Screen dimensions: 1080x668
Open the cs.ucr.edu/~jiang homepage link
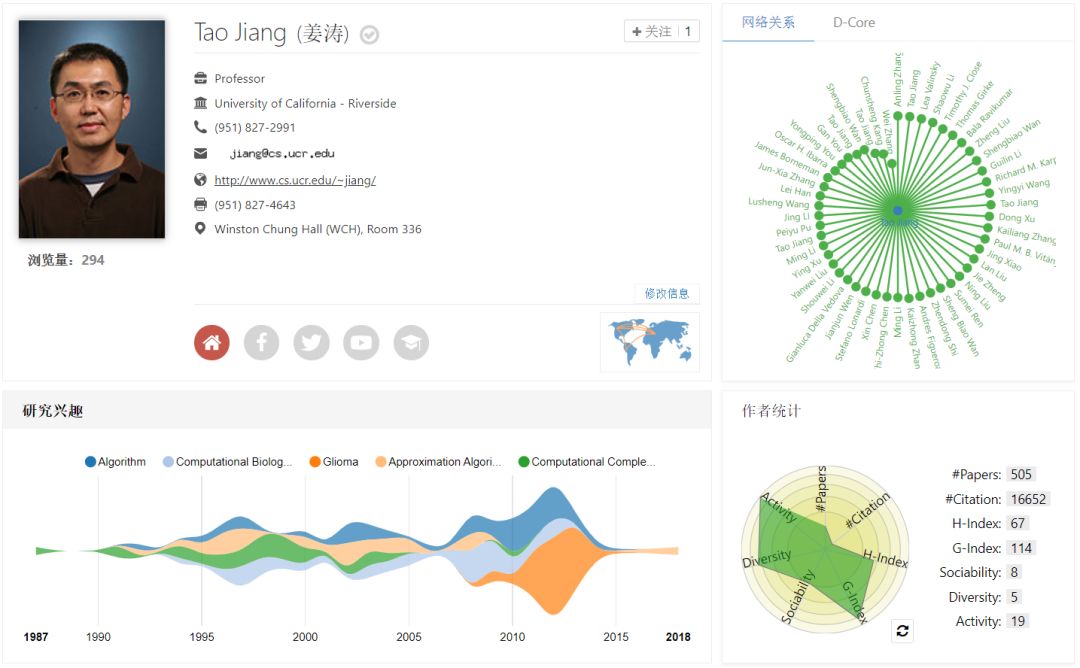tap(295, 180)
